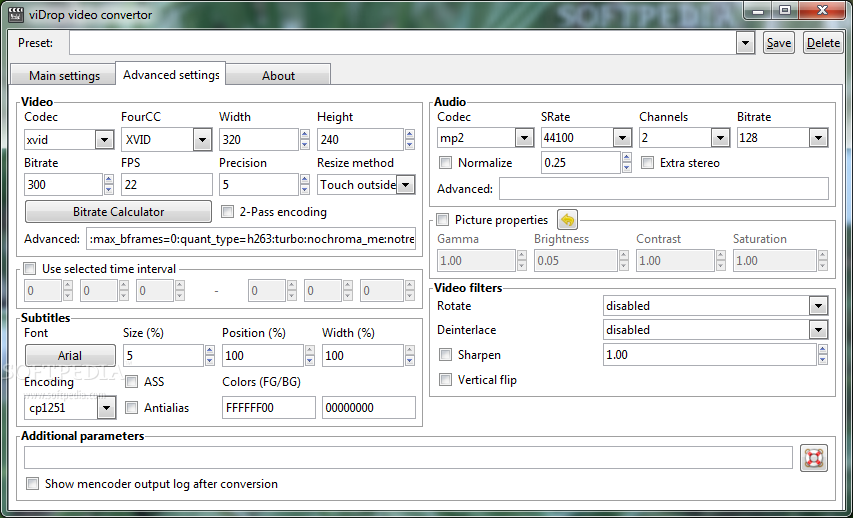Click the subtitle Size spinner arrows
Image resolution: width=853 pixels, height=518 pixels.
pyautogui.click(x=210, y=356)
